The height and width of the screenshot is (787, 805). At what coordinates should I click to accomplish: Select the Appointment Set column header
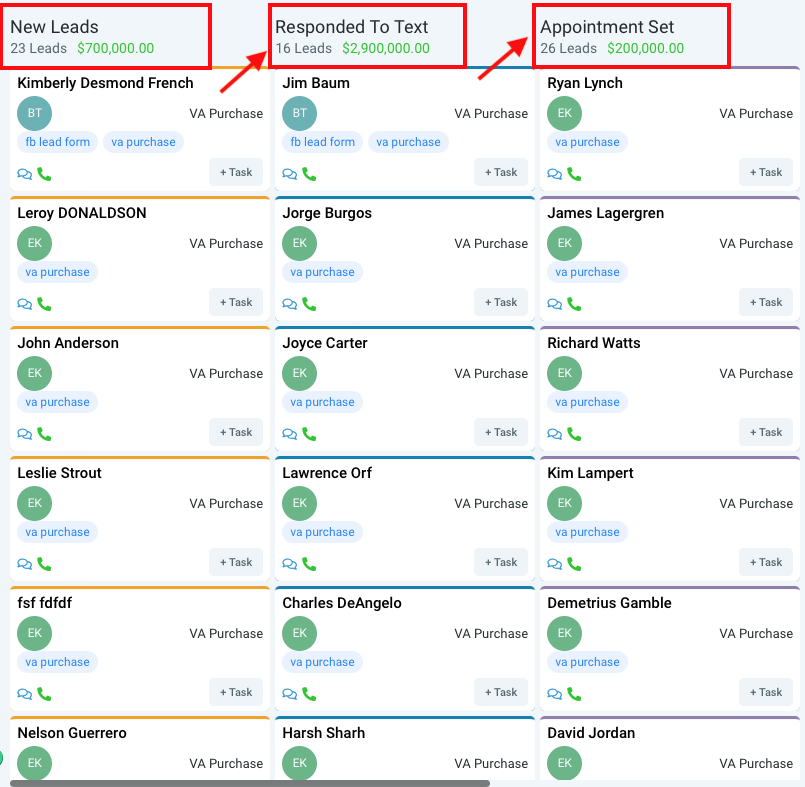pos(607,27)
